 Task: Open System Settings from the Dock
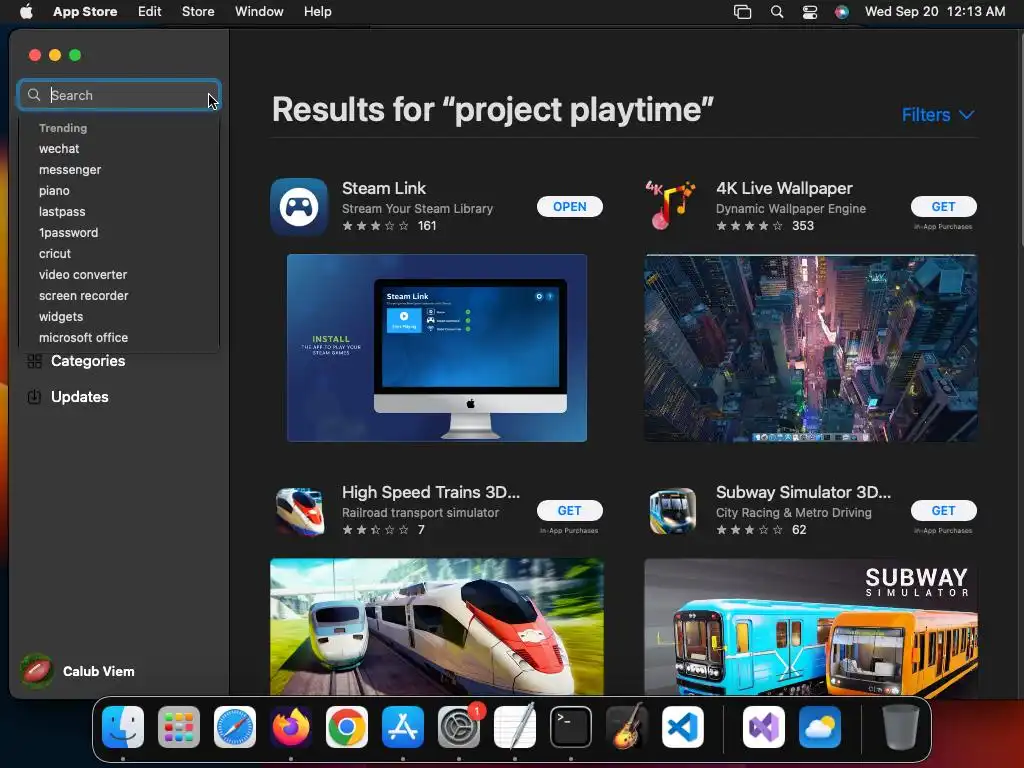[459, 727]
